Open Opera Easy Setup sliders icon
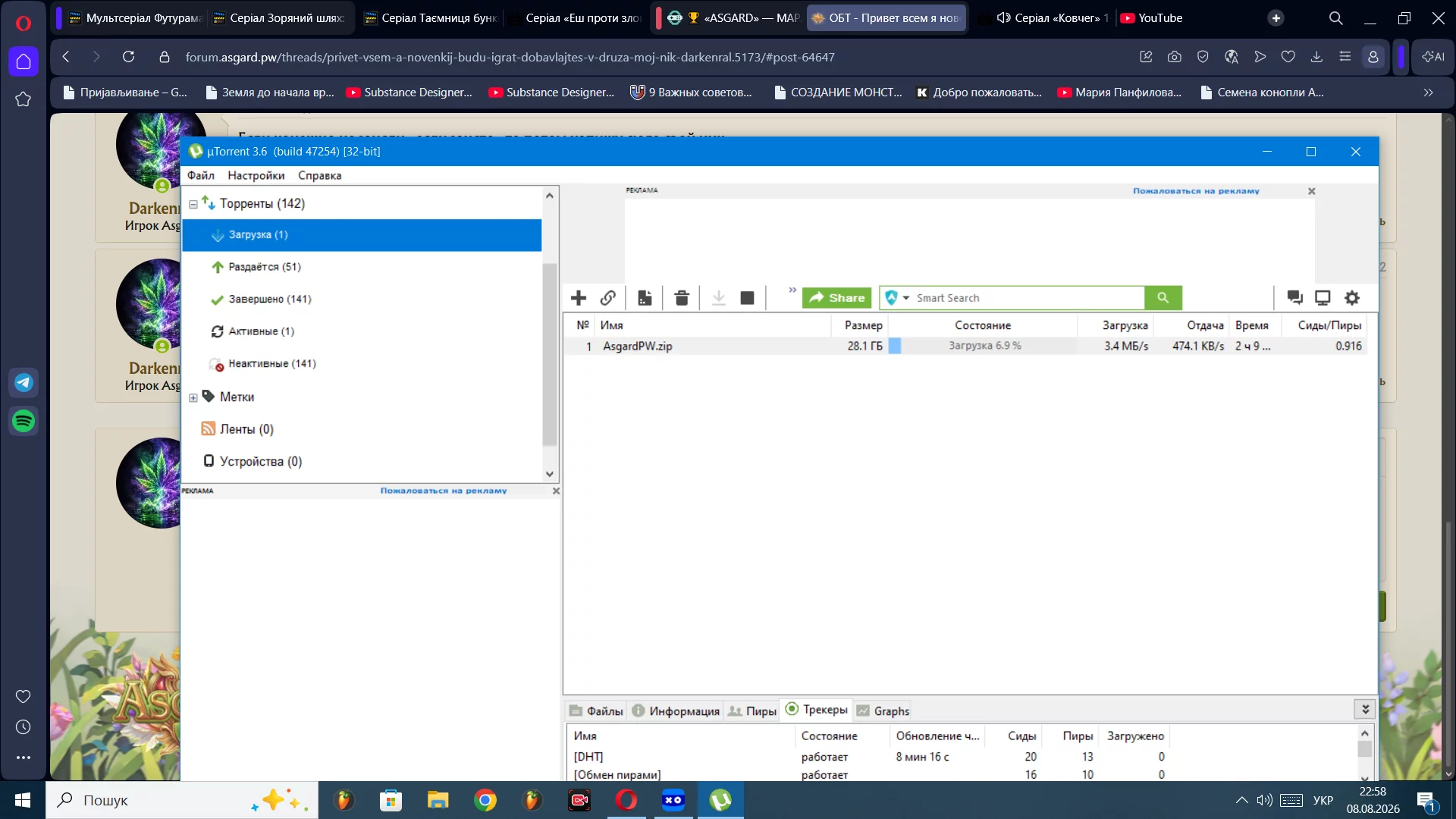The width and height of the screenshot is (1456, 819). (1345, 57)
